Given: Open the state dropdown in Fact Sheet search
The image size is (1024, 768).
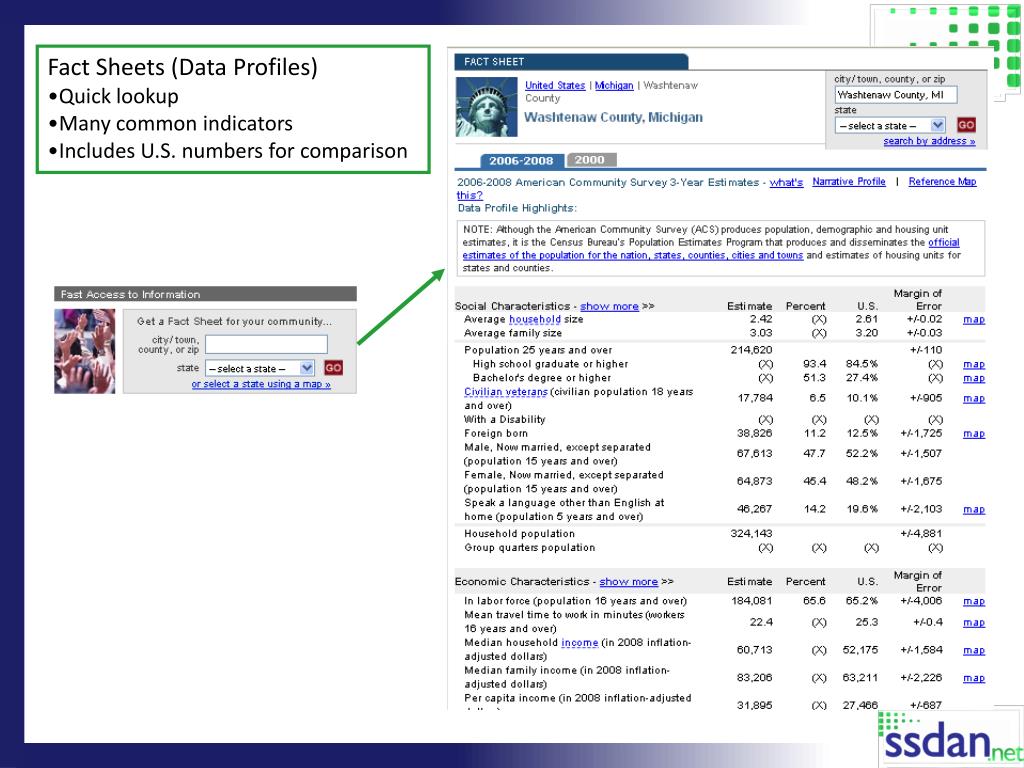Looking at the screenshot, I should [x=889, y=125].
